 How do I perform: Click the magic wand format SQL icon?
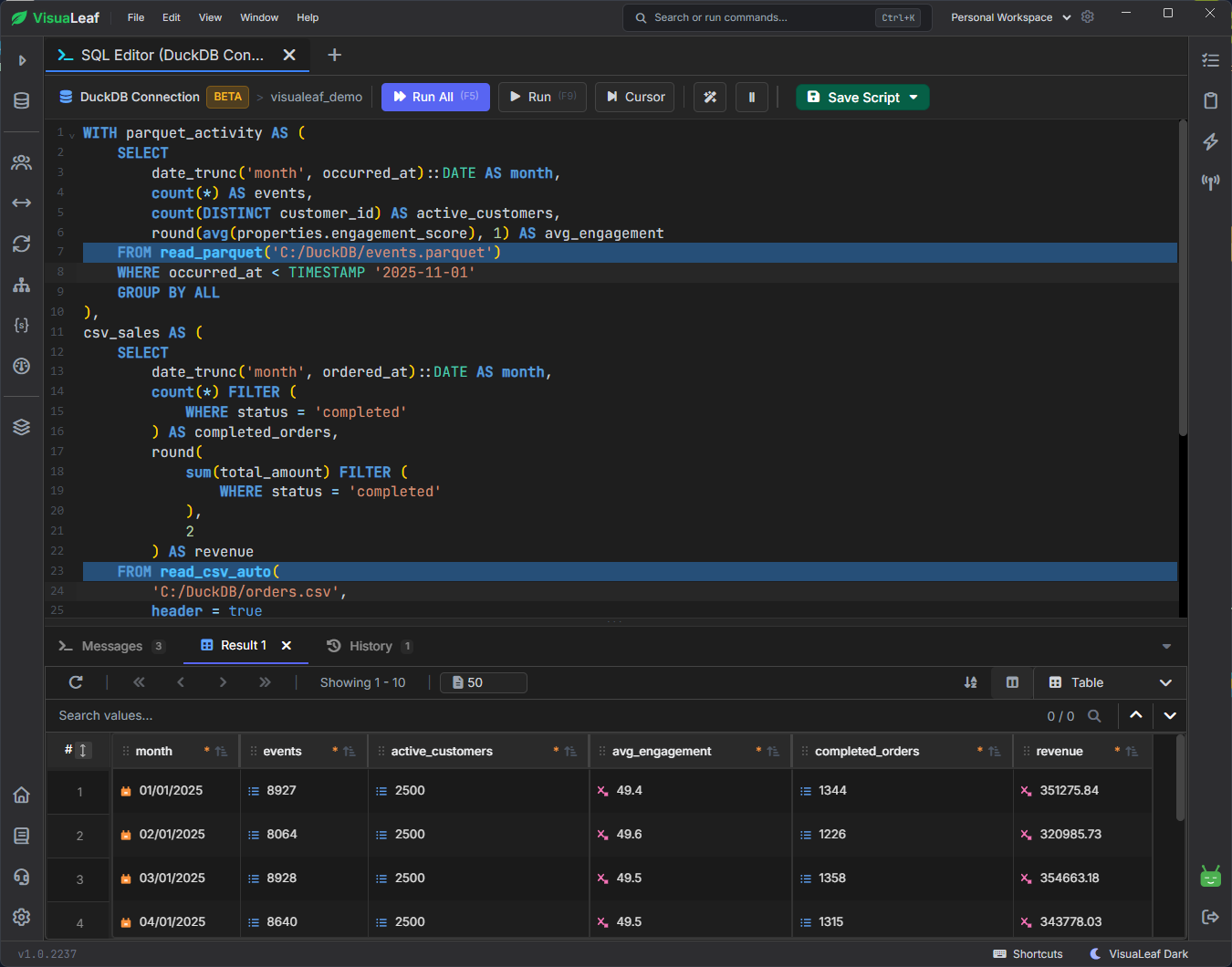710,97
